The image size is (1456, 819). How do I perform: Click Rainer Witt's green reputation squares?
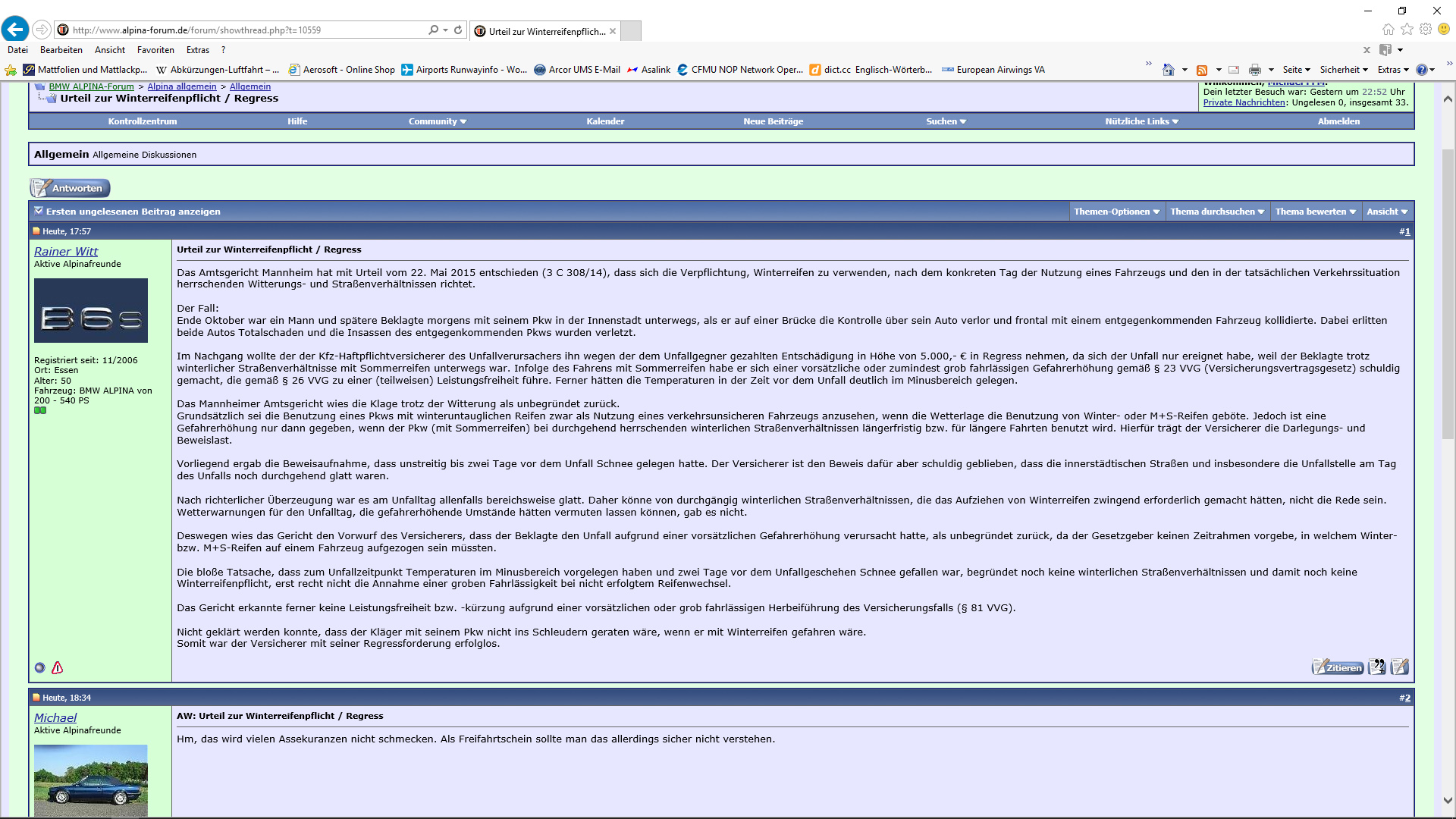[40, 410]
